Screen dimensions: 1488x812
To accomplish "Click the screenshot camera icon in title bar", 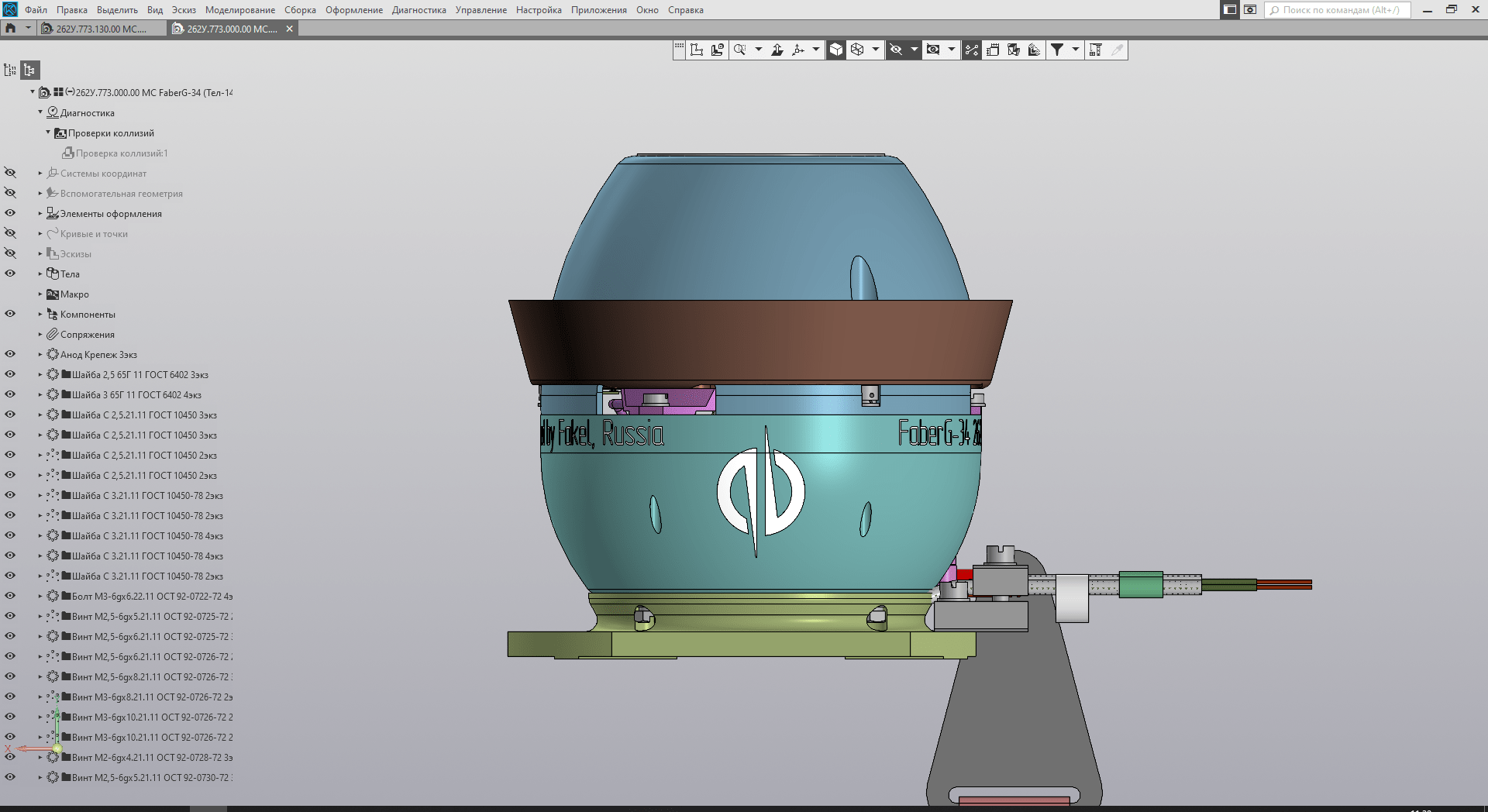I will 1250,9.
